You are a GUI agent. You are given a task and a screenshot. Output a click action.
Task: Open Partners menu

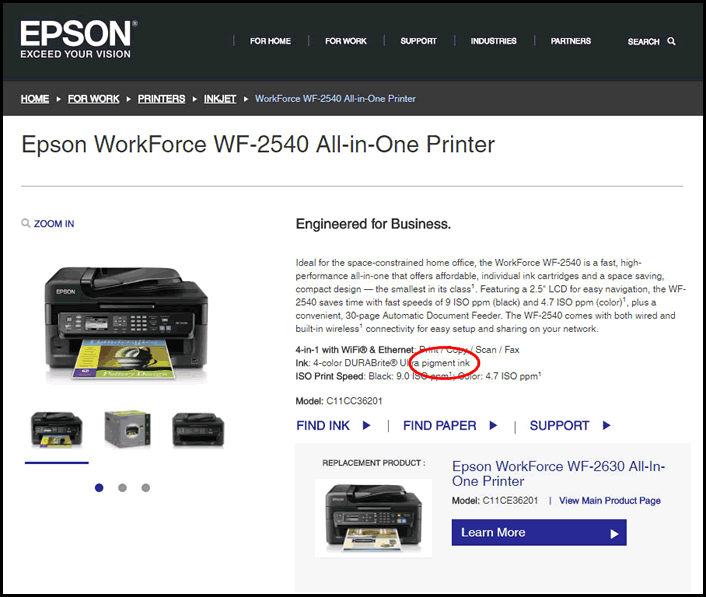570,41
